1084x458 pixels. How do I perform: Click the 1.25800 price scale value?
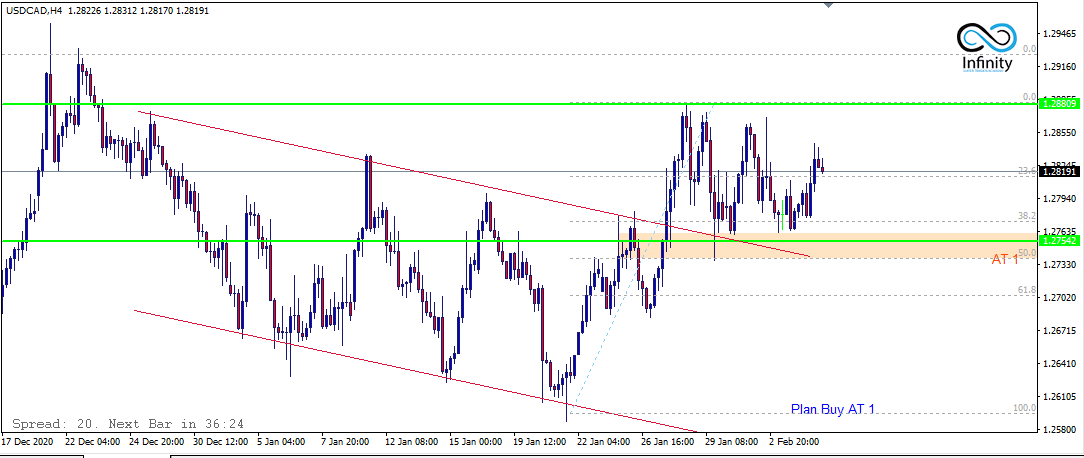pyautogui.click(x=1059, y=430)
